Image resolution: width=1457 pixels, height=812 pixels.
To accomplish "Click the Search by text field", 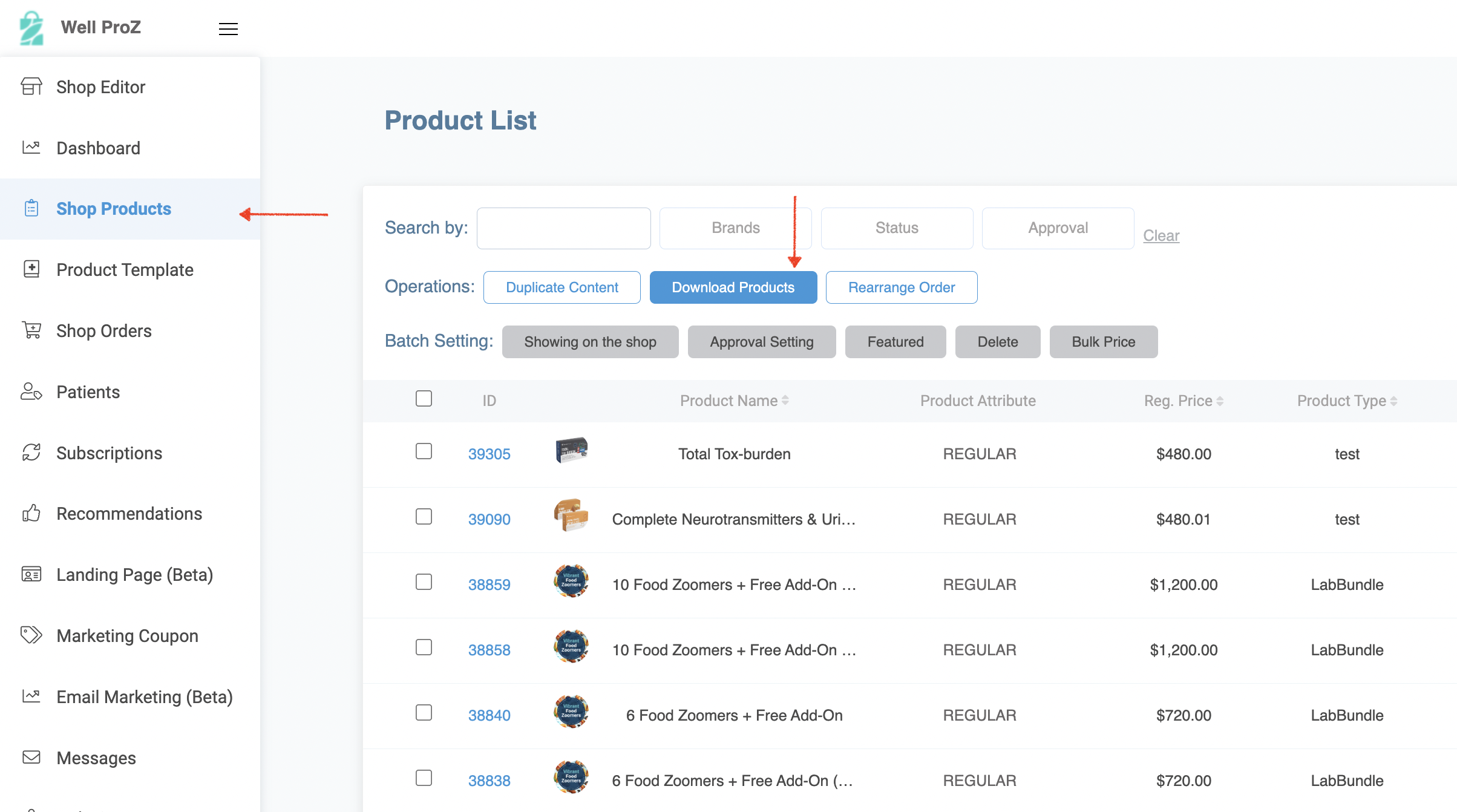I will click(x=563, y=228).
